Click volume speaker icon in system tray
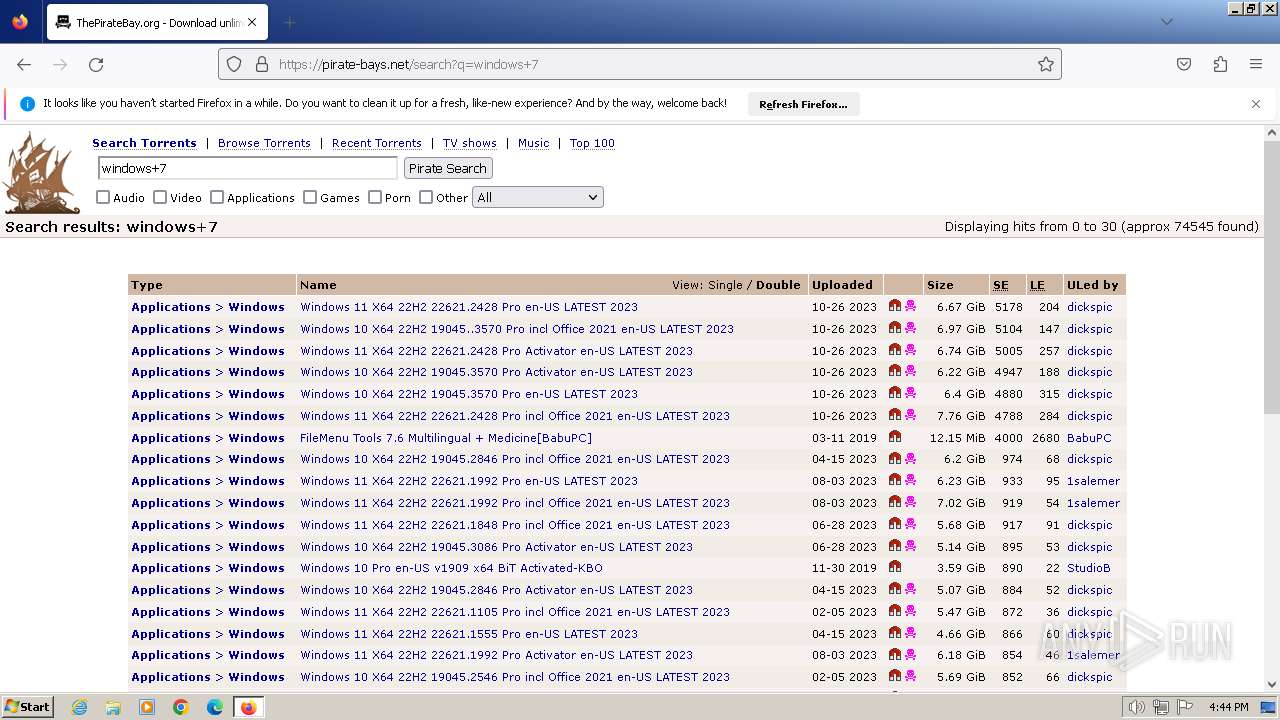Image resolution: width=1280 pixels, height=720 pixels. click(1137, 707)
